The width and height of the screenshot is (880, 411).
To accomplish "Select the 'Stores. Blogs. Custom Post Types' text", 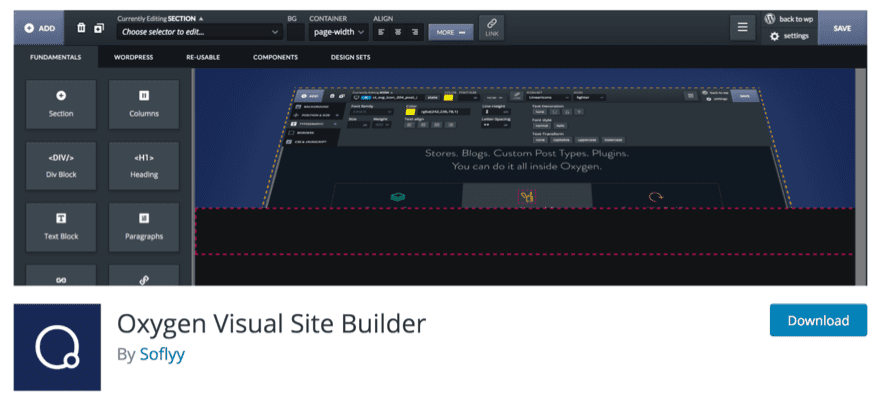I will 527,154.
